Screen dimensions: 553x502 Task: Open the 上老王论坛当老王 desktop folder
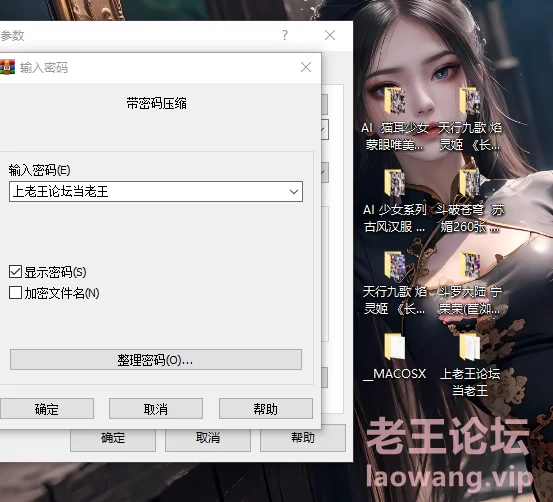pos(470,346)
